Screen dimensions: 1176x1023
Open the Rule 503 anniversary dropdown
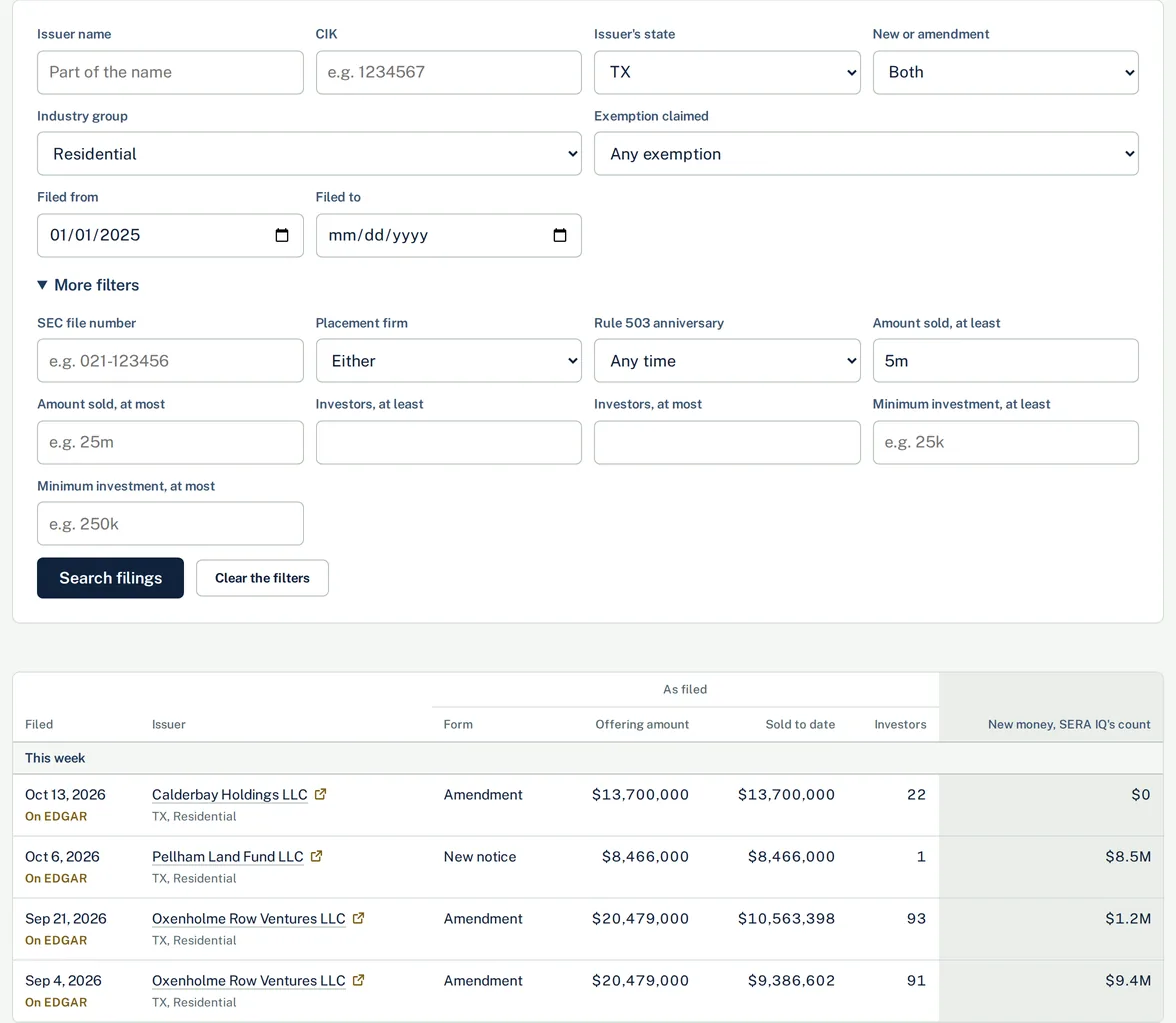tap(727, 361)
